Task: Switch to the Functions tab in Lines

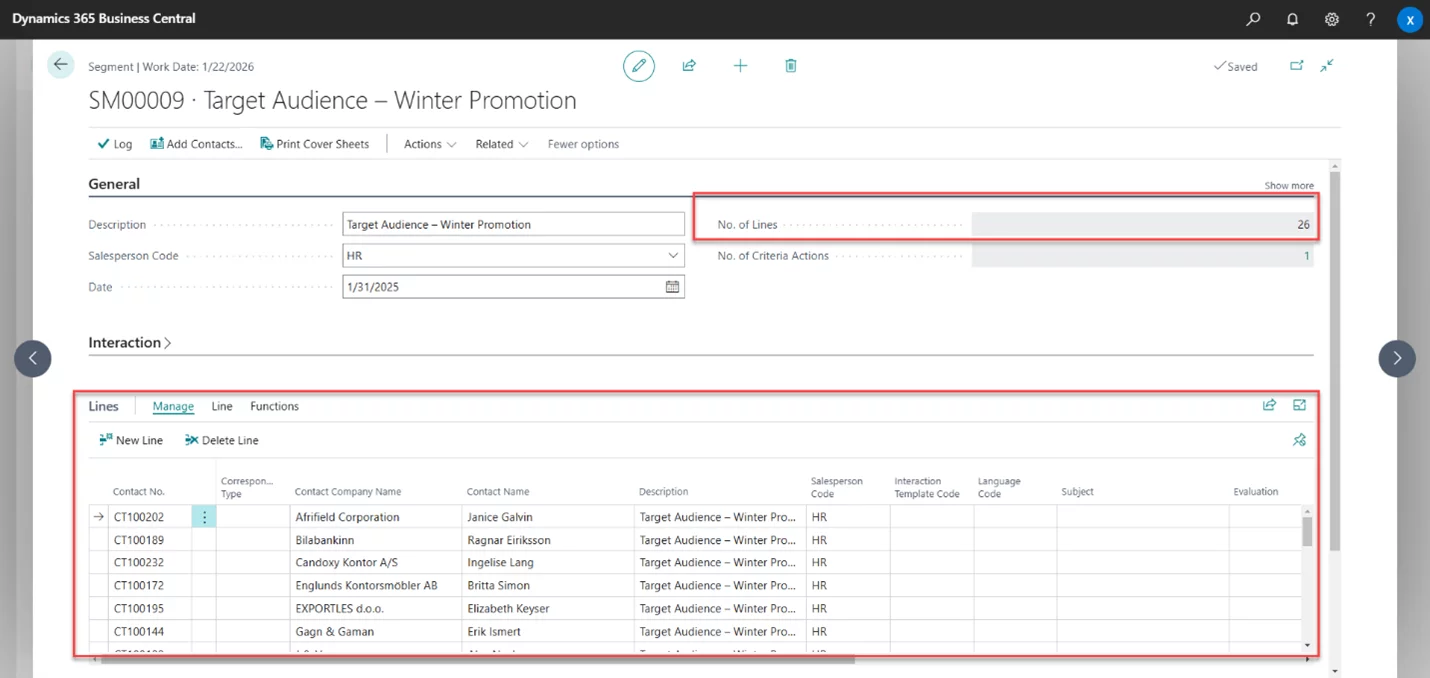Action: coord(274,406)
